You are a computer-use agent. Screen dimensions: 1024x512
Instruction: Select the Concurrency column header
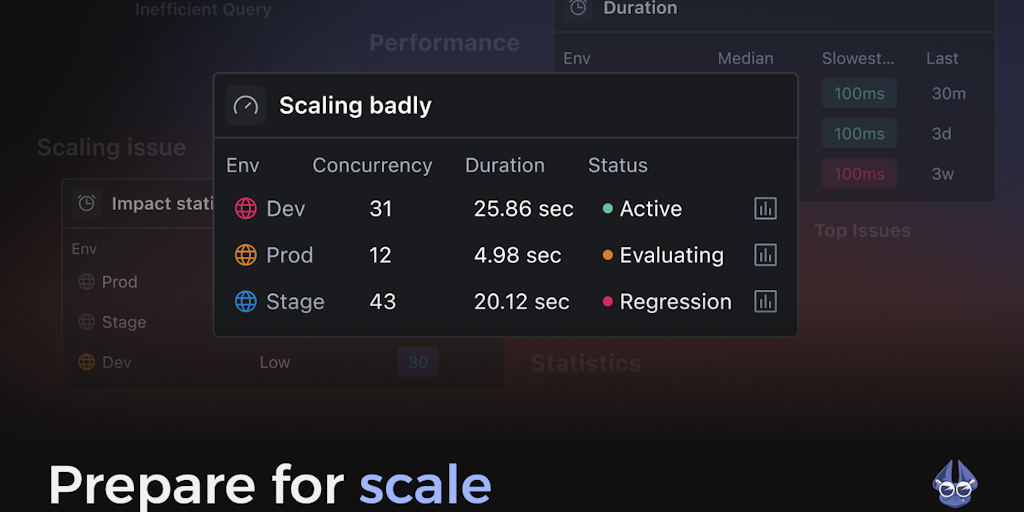tap(372, 165)
